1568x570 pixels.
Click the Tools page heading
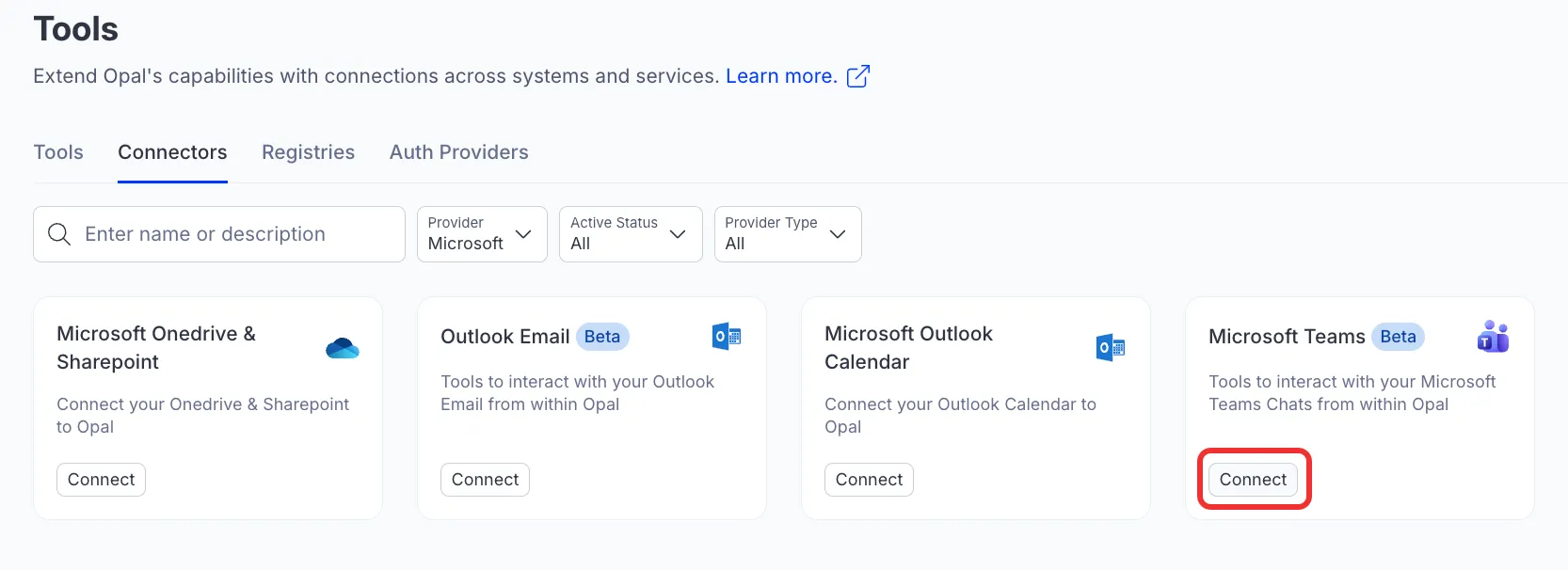[76, 29]
